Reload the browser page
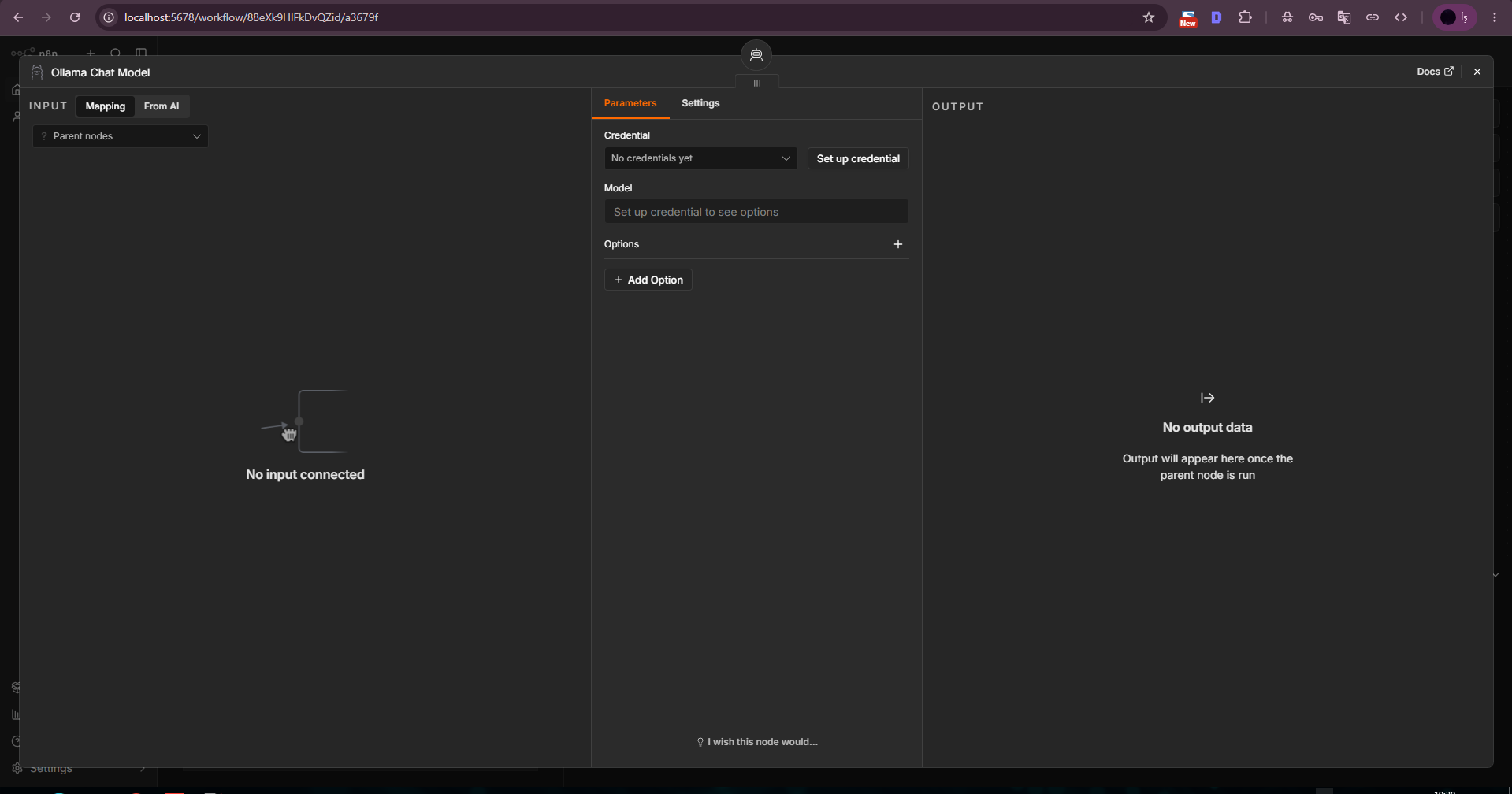 click(x=75, y=17)
